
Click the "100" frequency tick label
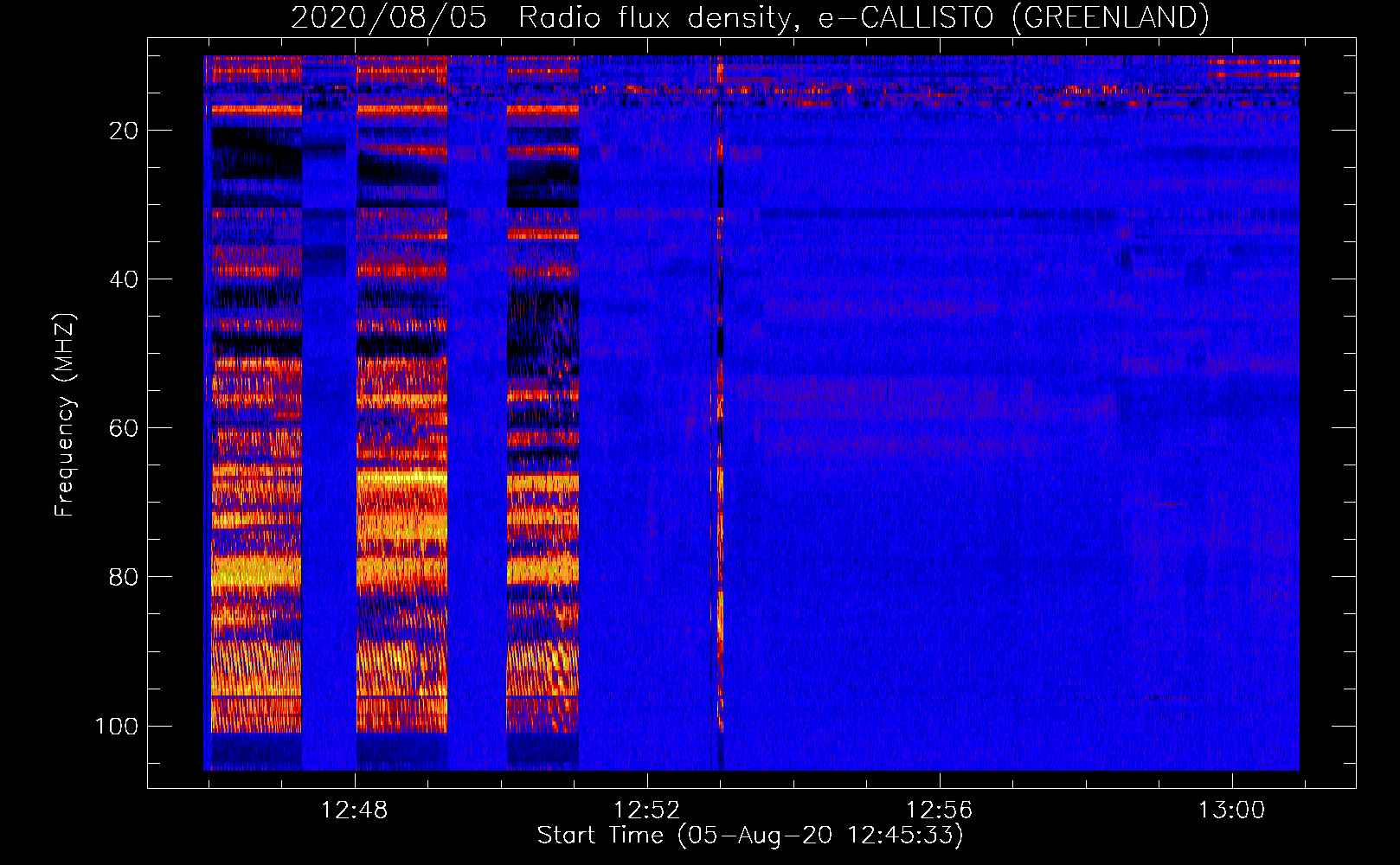(117, 726)
